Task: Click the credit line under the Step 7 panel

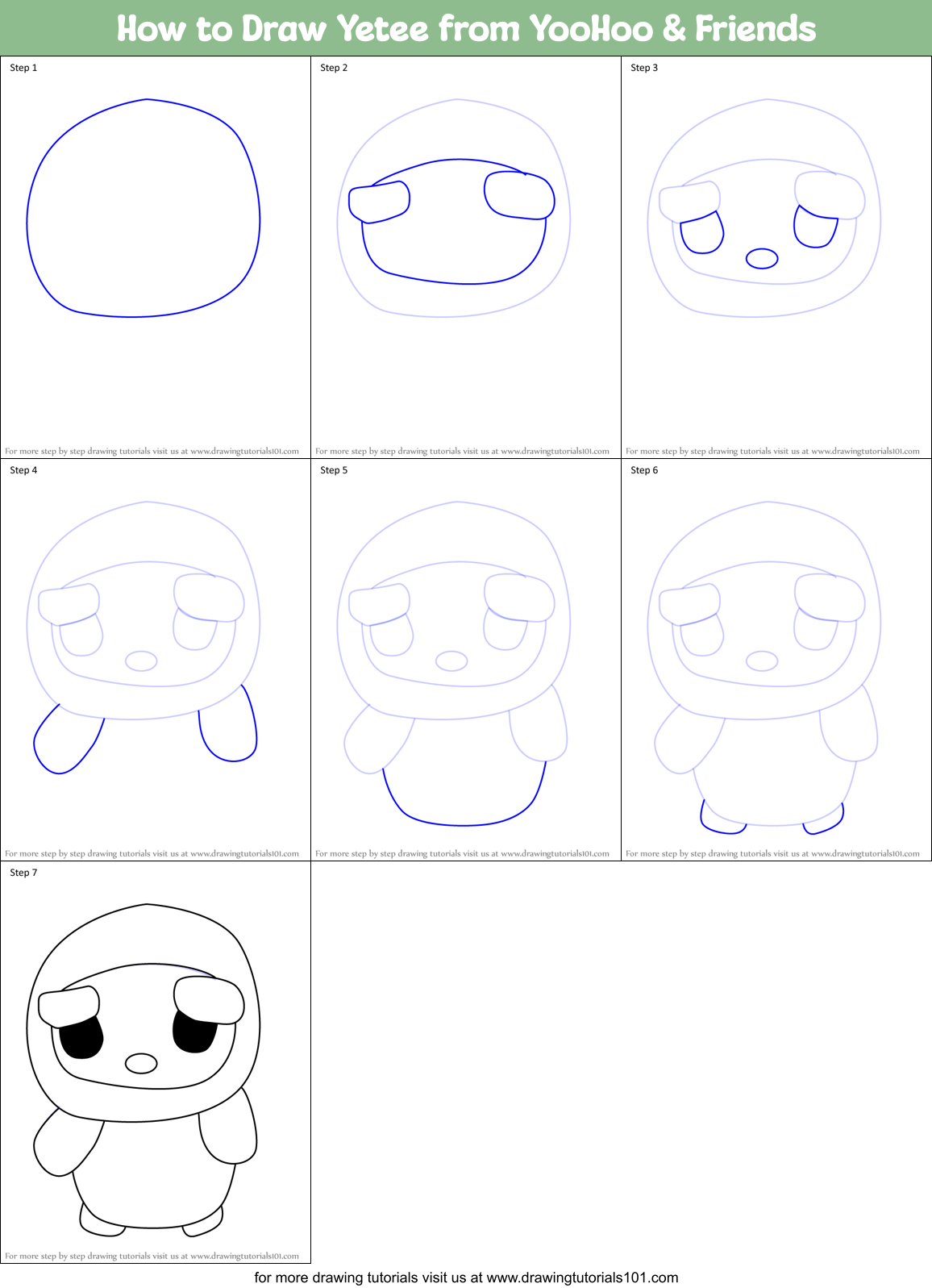Action: tap(152, 1257)
